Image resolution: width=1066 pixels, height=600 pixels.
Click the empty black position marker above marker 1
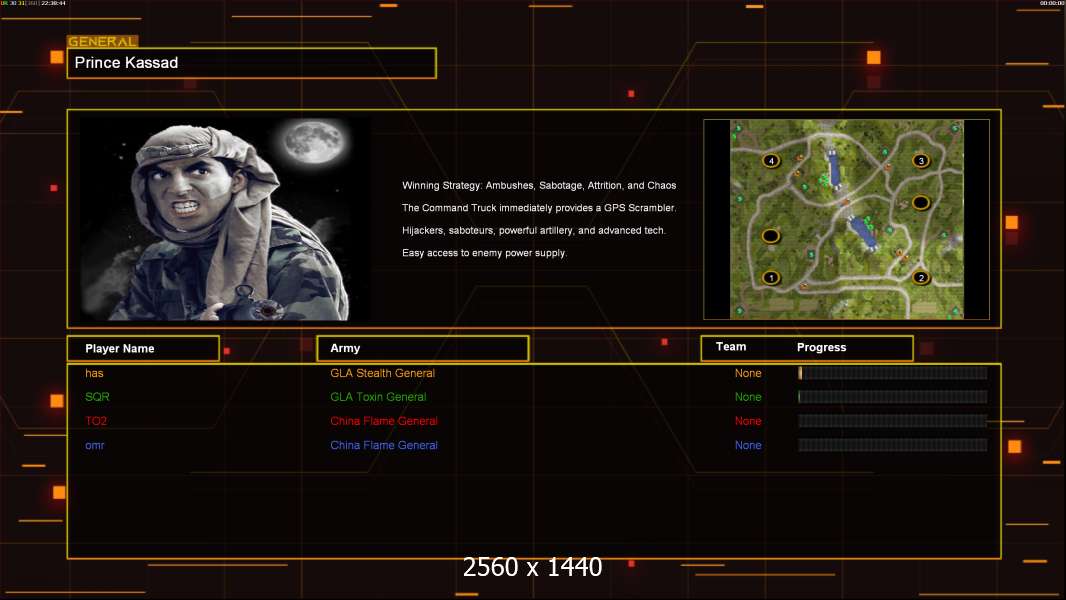[770, 236]
